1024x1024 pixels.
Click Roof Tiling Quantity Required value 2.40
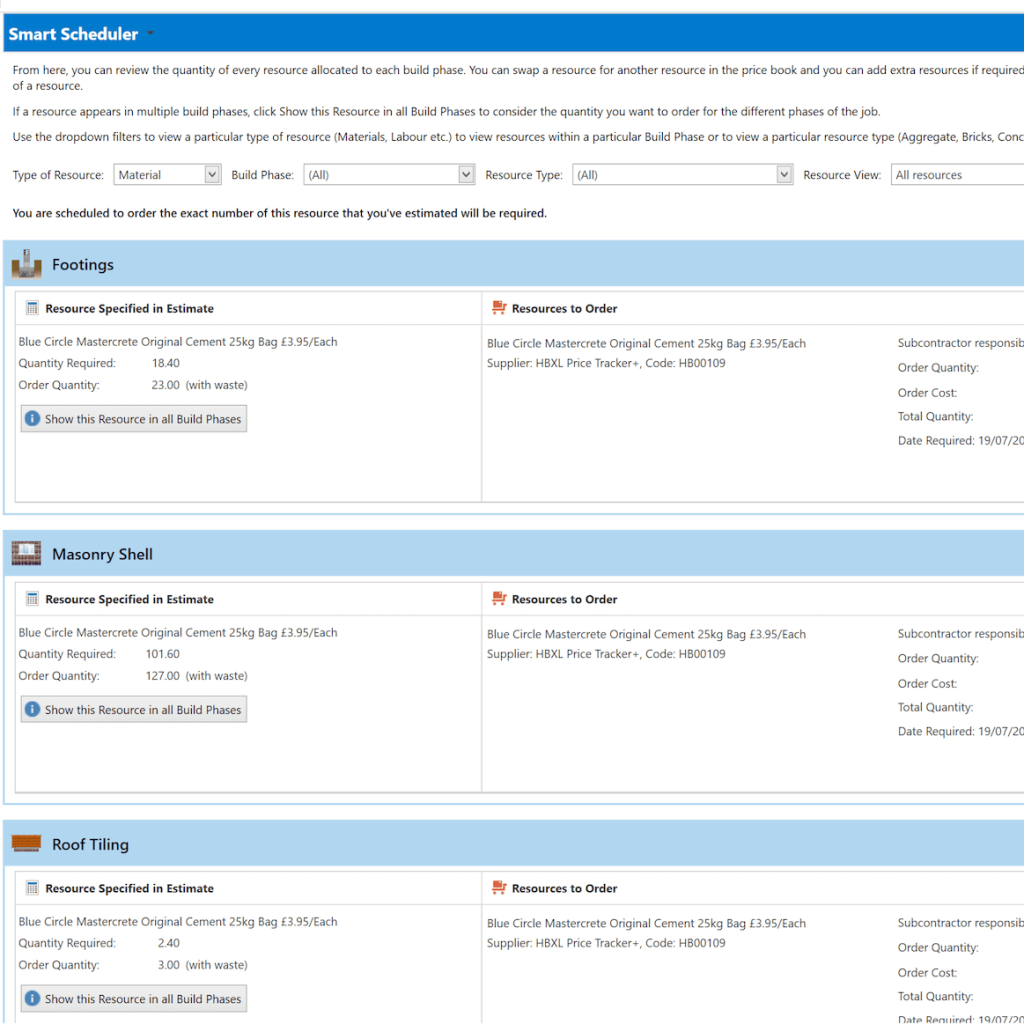point(168,943)
